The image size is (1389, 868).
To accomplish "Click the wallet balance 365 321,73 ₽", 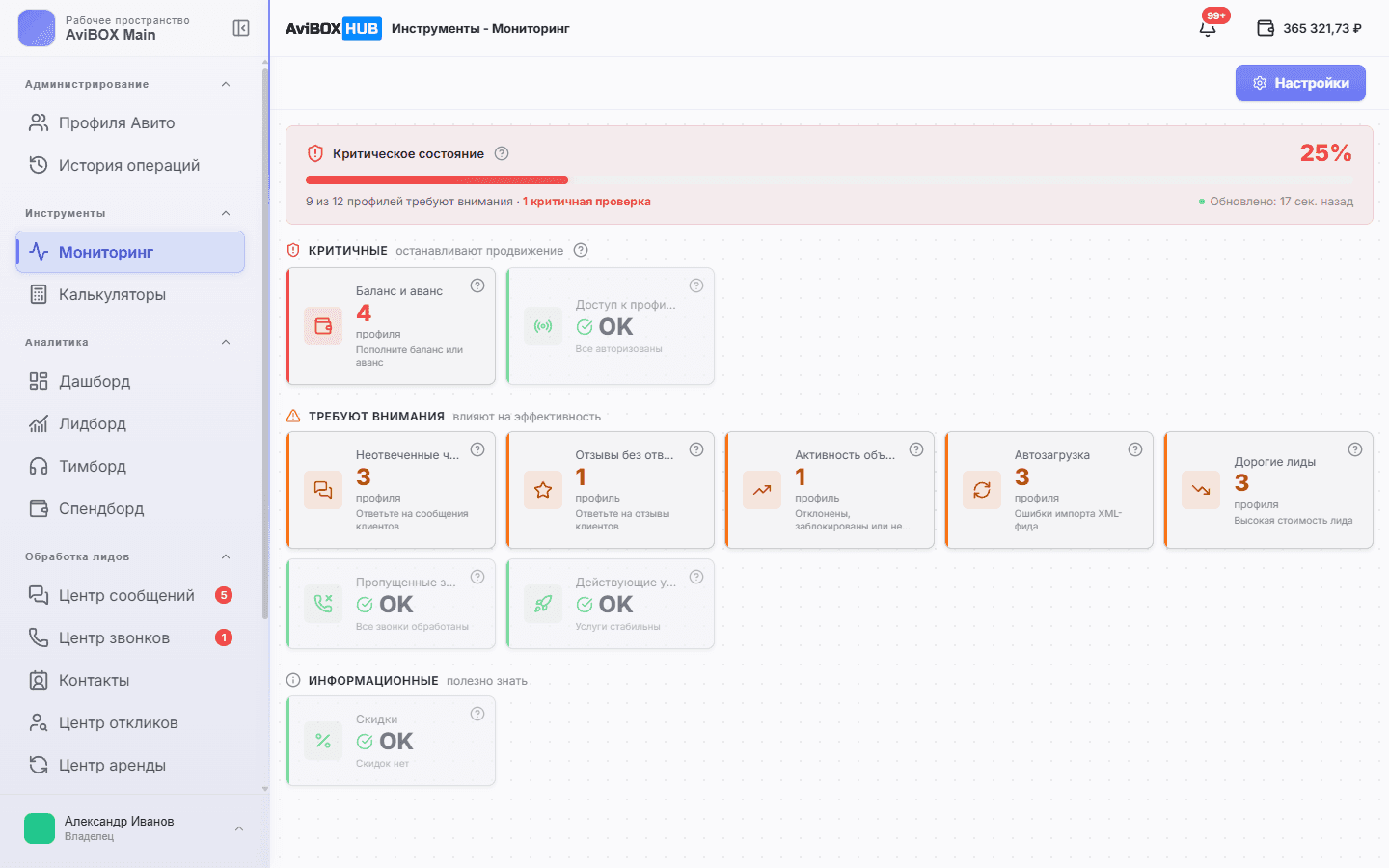I will click(x=1310, y=28).
